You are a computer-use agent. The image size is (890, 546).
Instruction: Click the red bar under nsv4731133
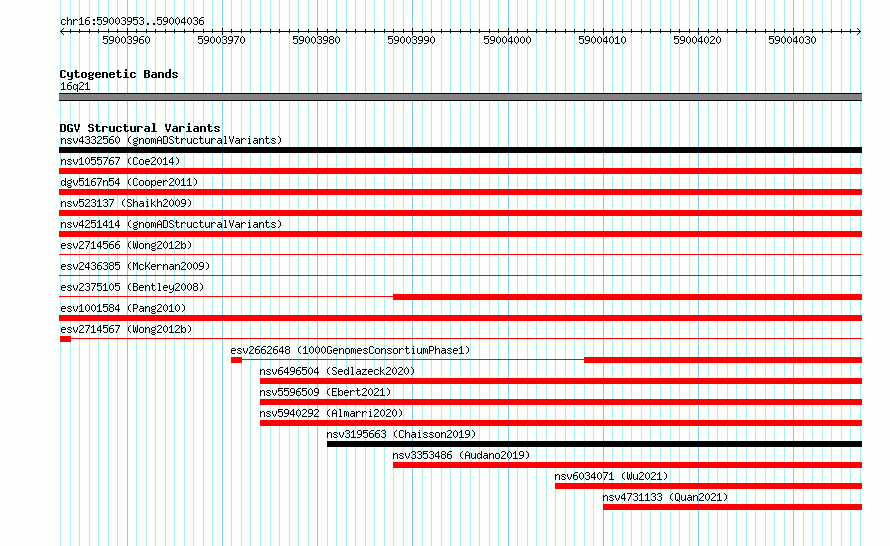732,507
